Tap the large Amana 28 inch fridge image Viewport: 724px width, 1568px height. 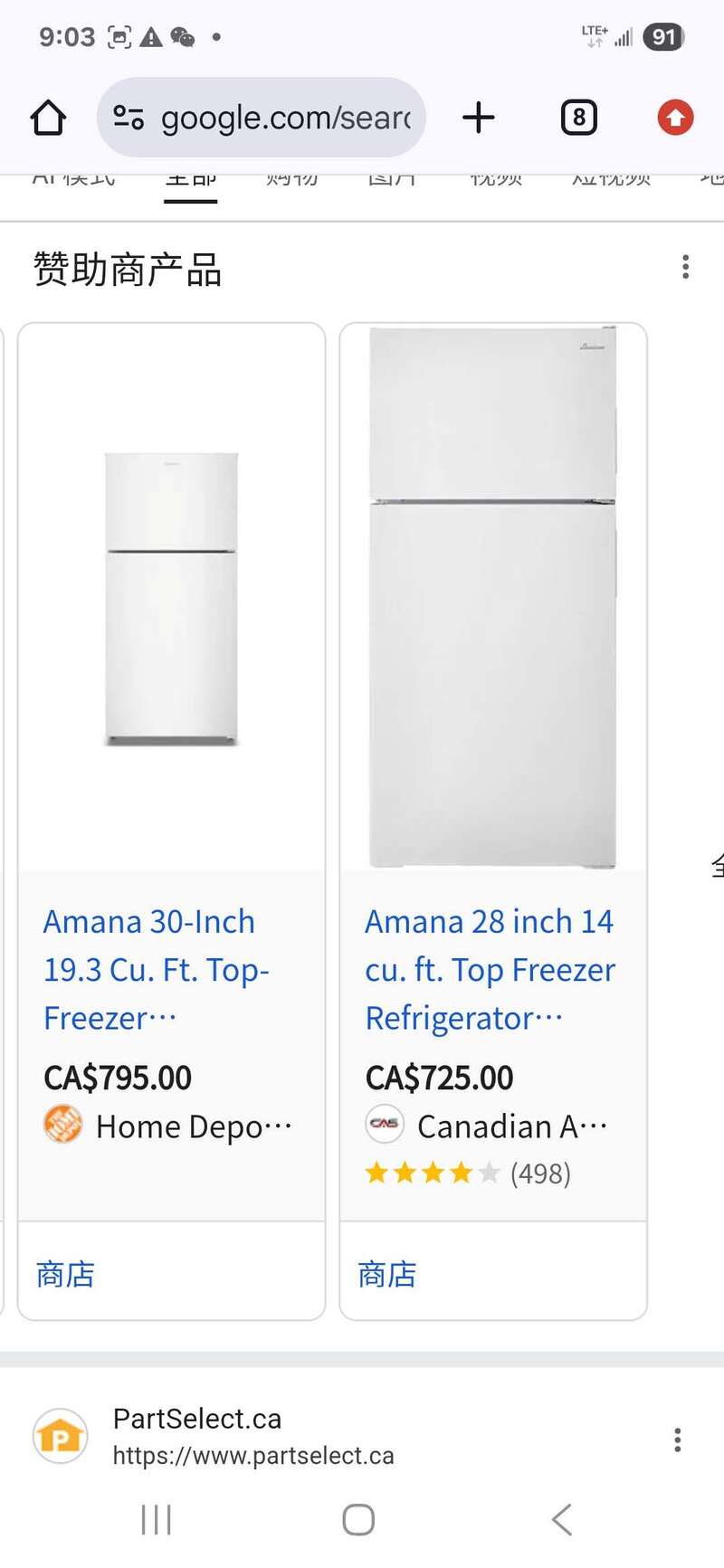492,597
